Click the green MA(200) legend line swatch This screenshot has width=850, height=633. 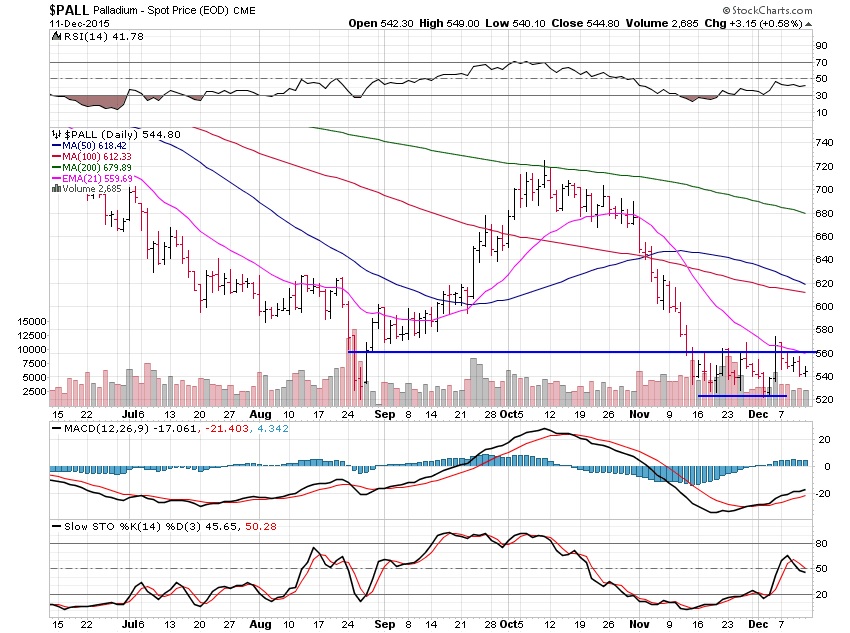(x=56, y=167)
